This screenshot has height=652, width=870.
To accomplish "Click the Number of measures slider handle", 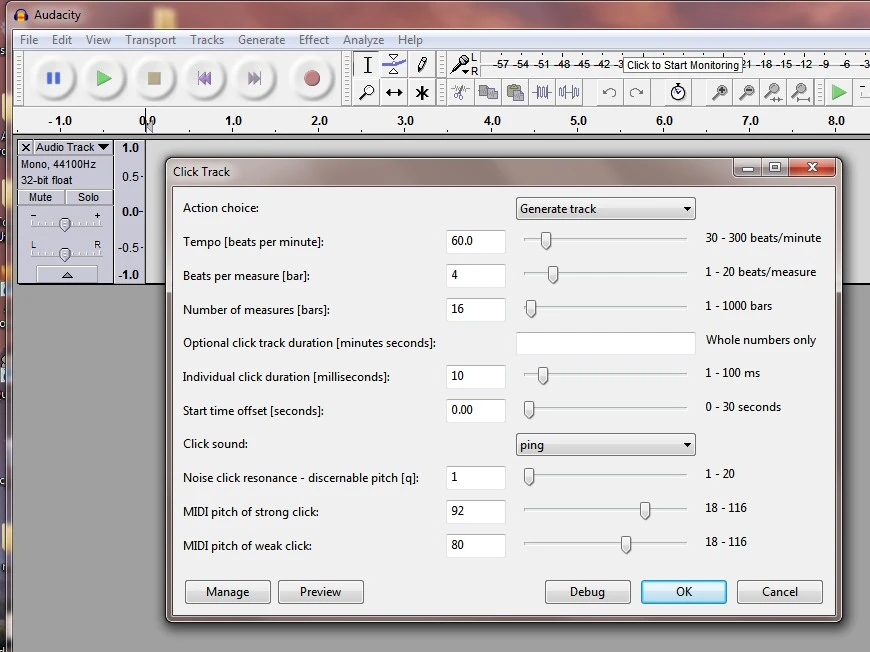I will pos(531,309).
